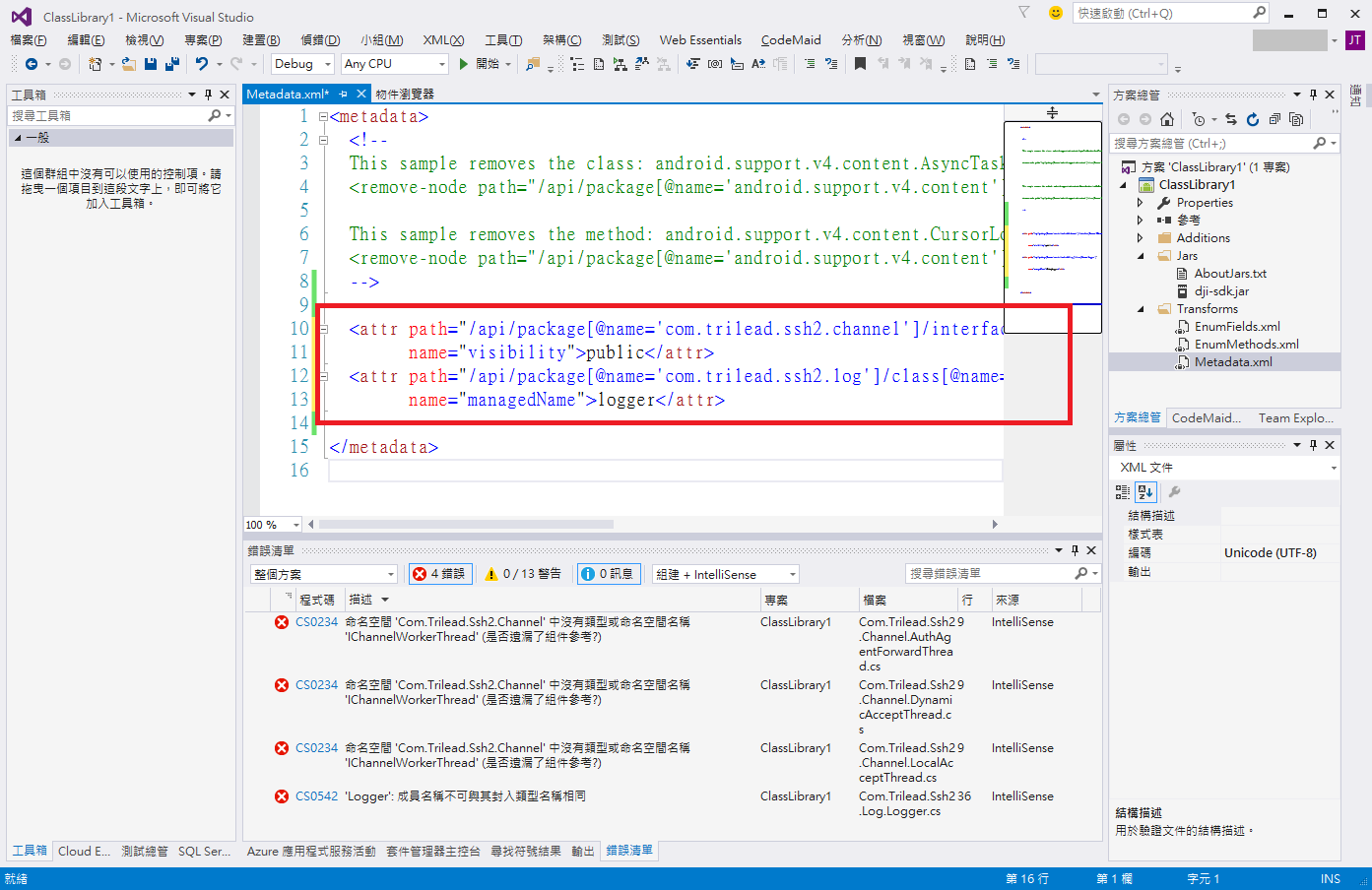Click the Collapse All icon in Solution Explorer
1372x890 pixels.
click(1274, 119)
